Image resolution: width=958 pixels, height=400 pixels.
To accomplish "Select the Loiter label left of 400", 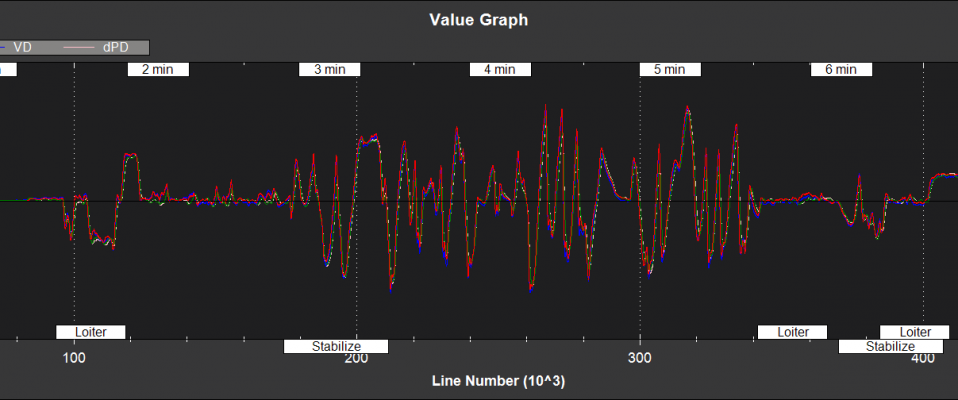I will [792, 332].
